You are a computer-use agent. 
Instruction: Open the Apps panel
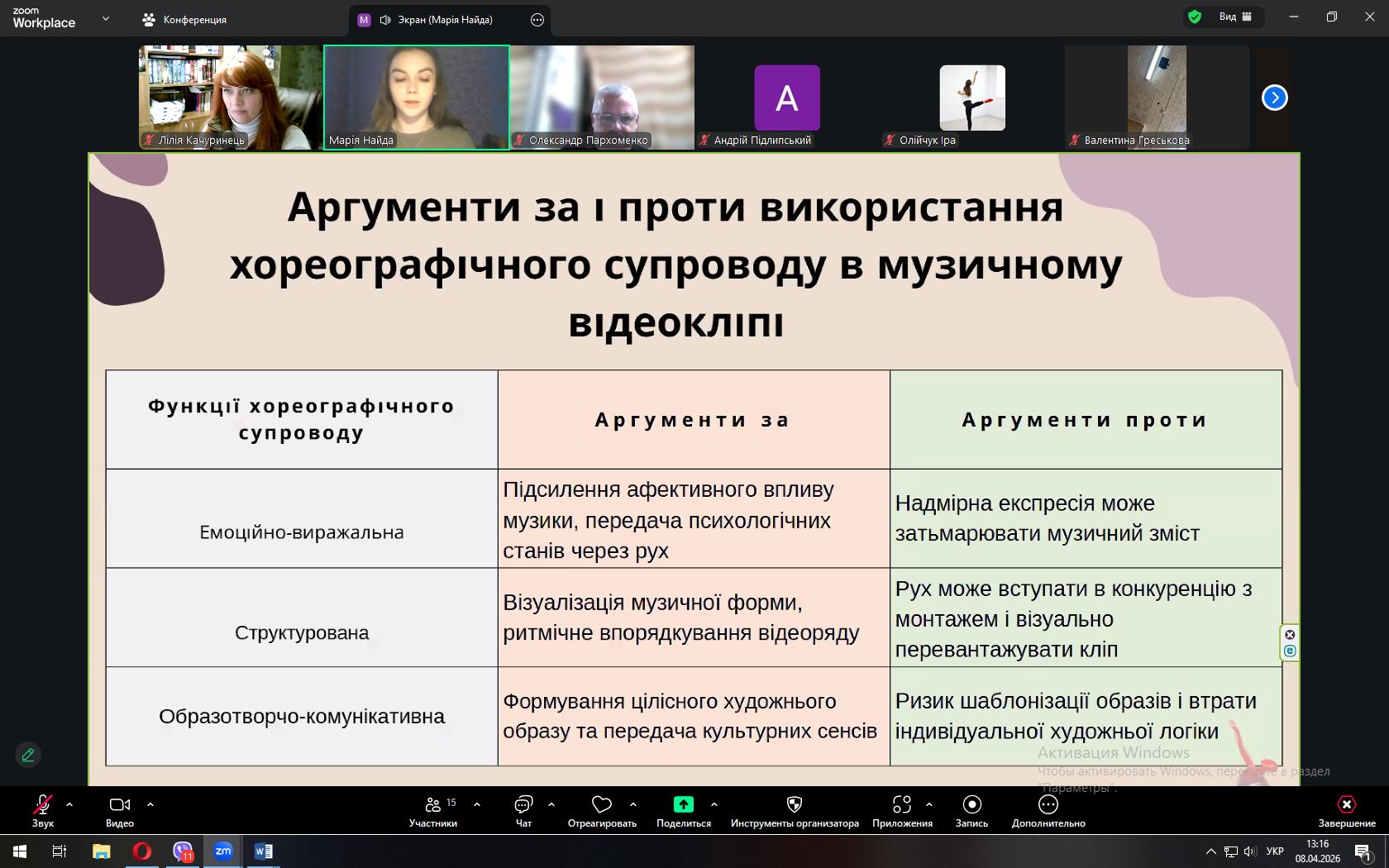[x=901, y=810]
